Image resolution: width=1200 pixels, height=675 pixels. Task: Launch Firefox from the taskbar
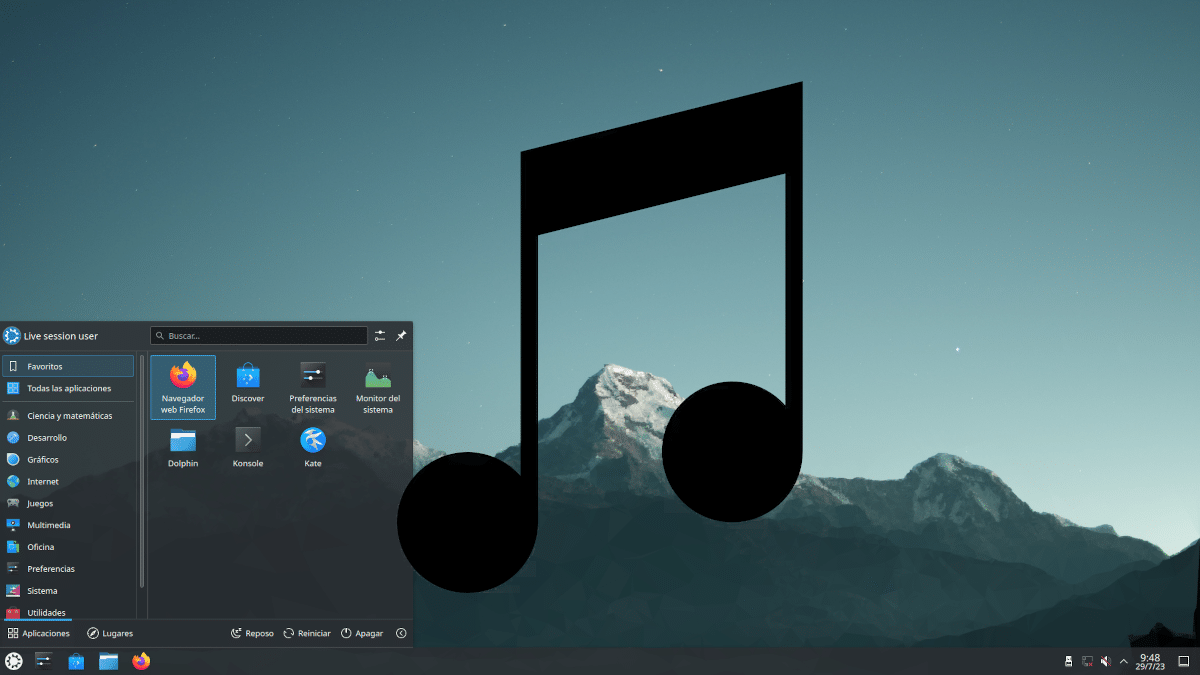tap(141, 661)
